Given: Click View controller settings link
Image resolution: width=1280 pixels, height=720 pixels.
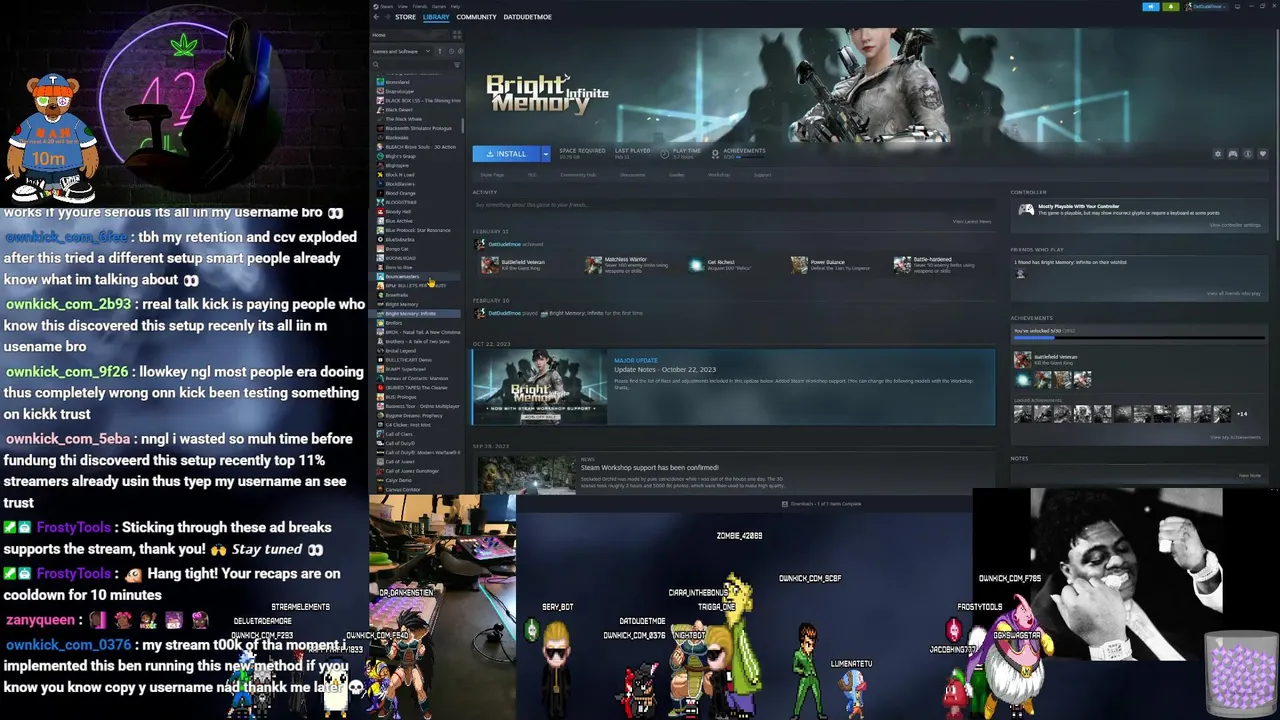Looking at the screenshot, I should pyautogui.click(x=1235, y=225).
